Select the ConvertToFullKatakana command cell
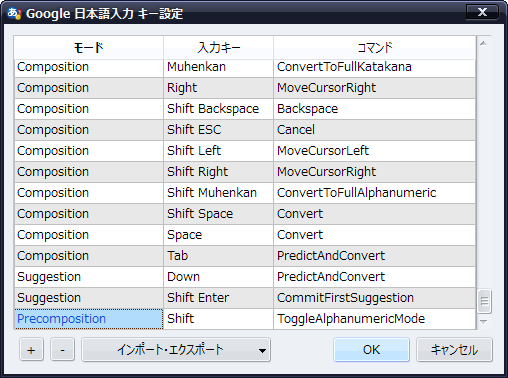This screenshot has height=378, width=508. coord(375,68)
